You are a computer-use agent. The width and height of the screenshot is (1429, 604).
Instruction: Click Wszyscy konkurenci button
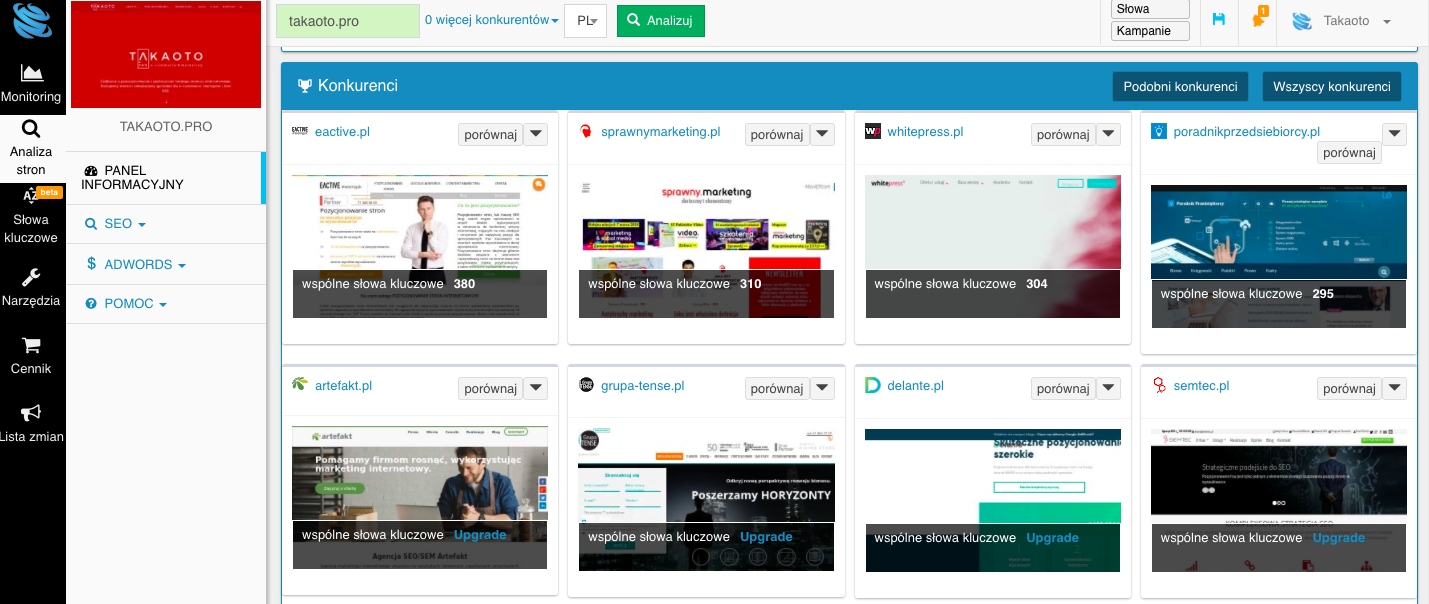coord(1331,87)
